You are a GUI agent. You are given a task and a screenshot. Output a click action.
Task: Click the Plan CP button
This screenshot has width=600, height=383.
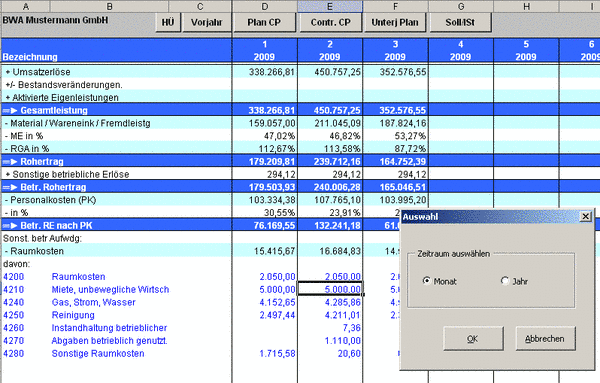pyautogui.click(x=264, y=23)
